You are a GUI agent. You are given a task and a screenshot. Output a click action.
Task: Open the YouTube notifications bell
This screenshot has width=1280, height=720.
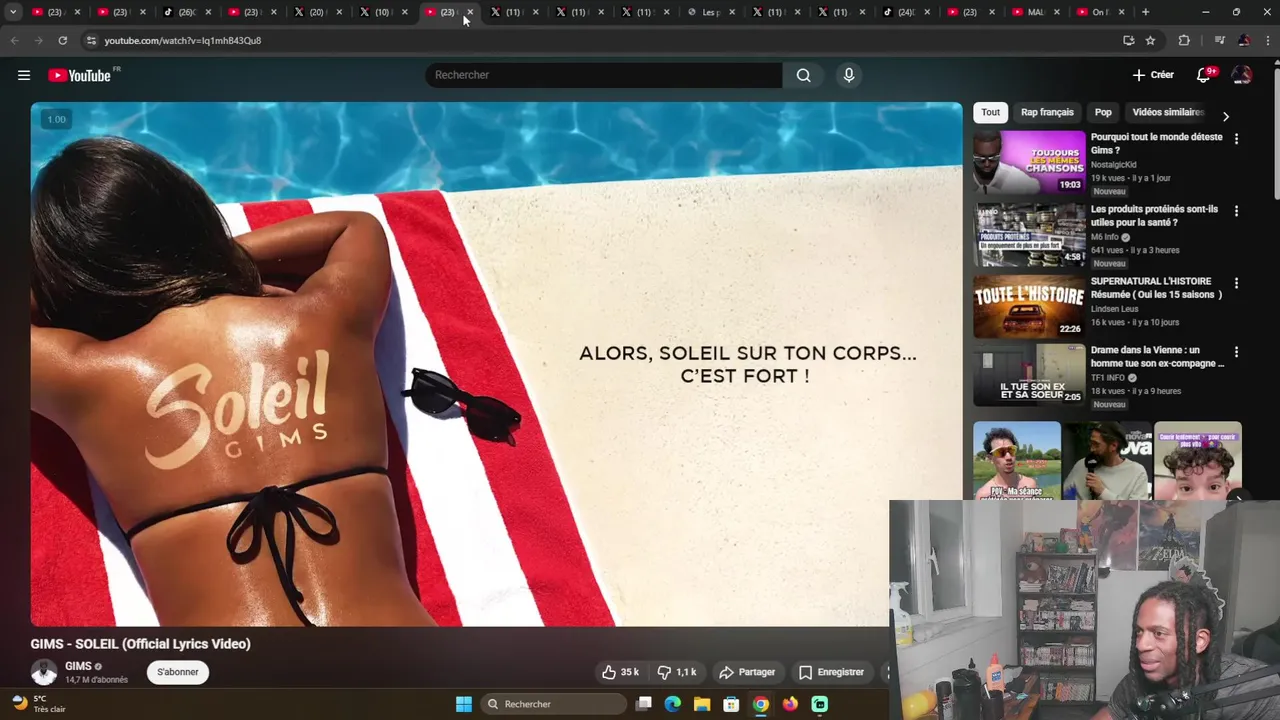(1204, 75)
